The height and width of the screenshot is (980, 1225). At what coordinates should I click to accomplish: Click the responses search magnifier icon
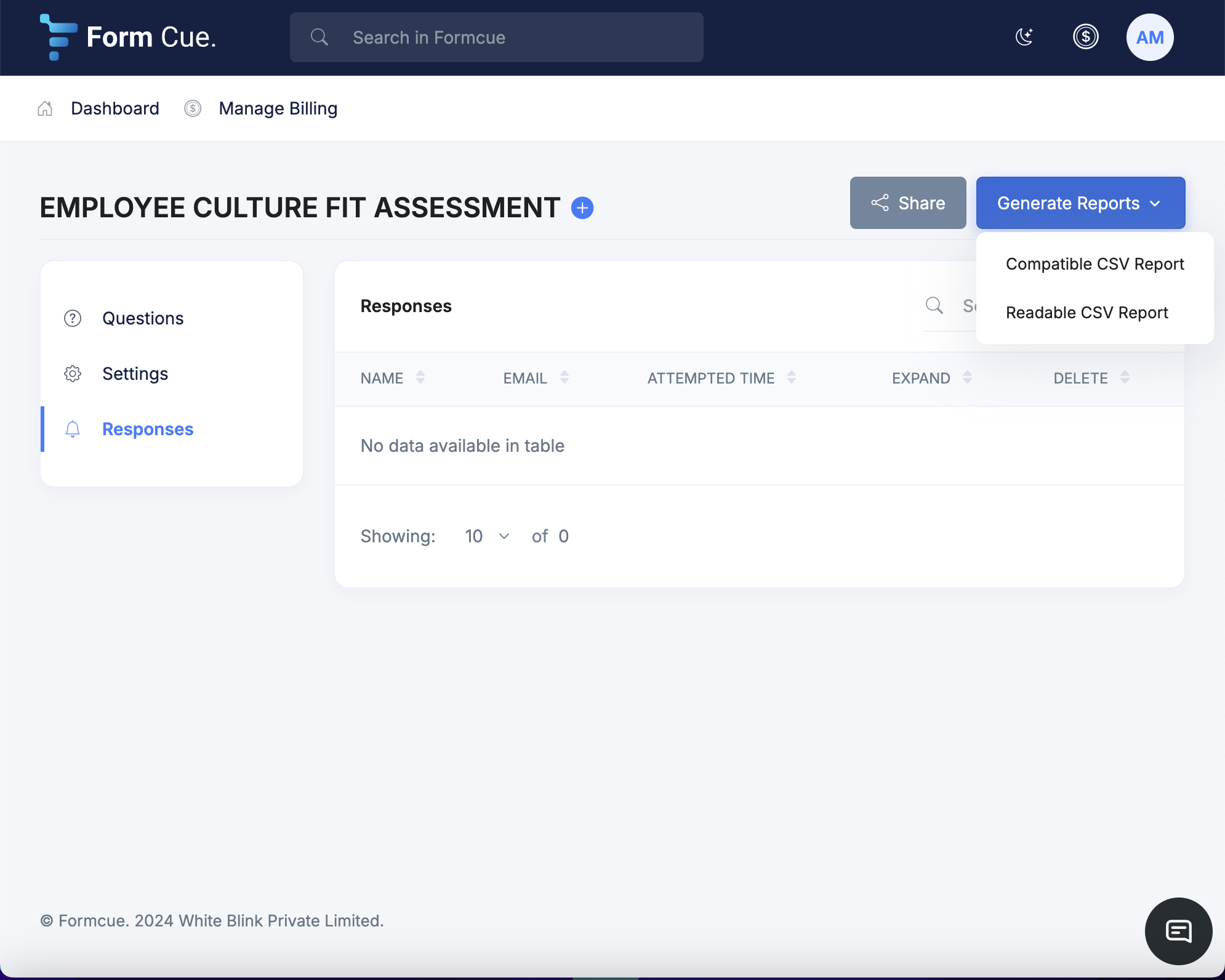[934, 305]
